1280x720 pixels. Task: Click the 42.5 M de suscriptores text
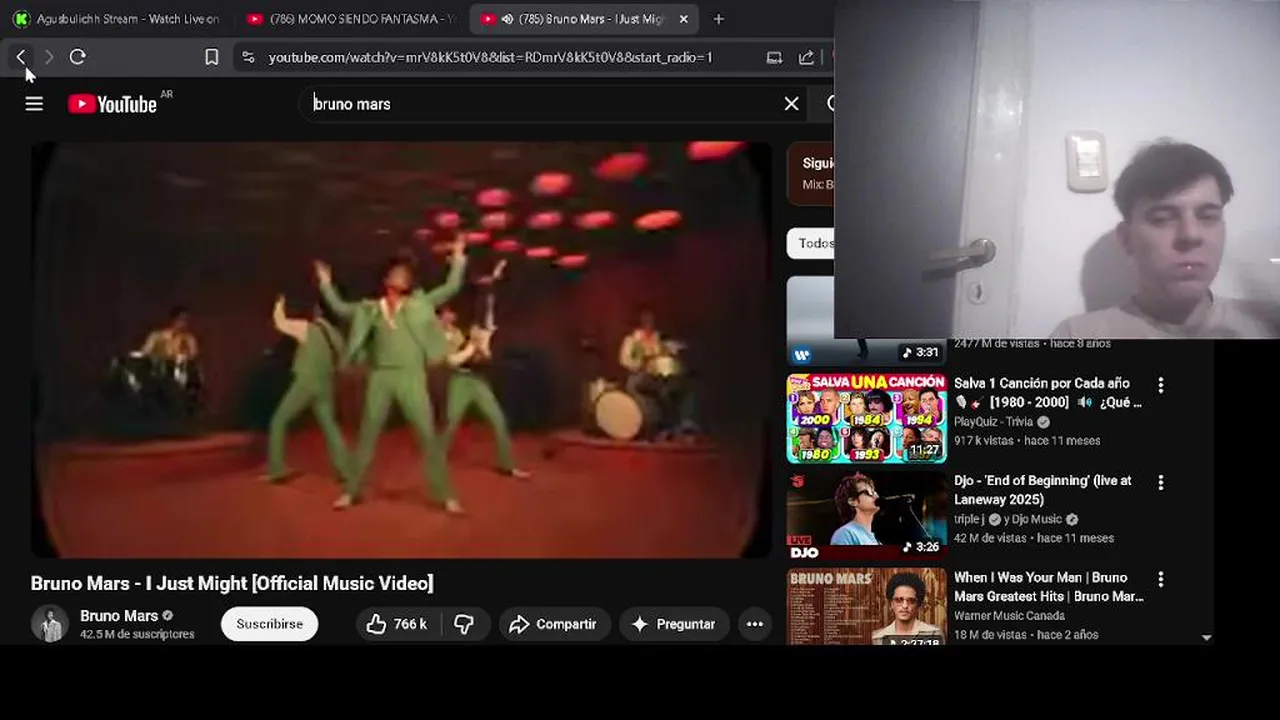(x=137, y=634)
